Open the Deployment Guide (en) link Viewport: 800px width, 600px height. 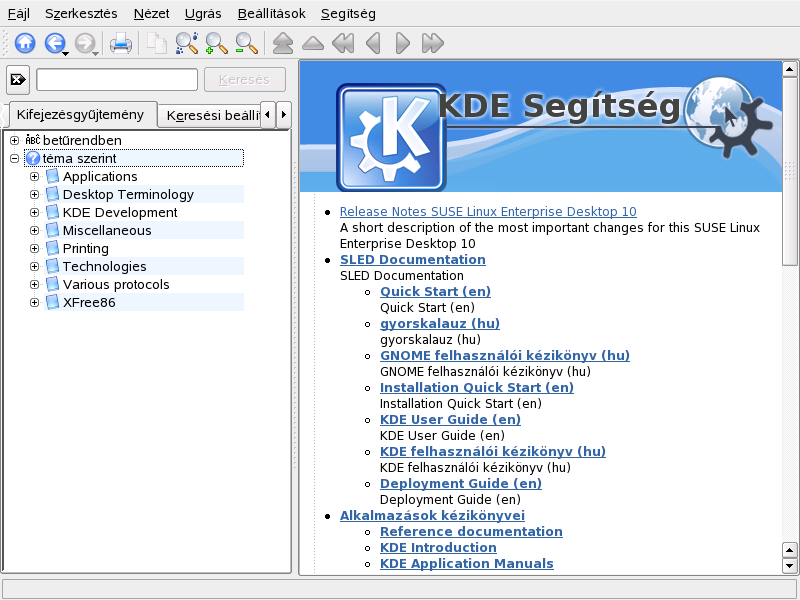[x=461, y=484]
